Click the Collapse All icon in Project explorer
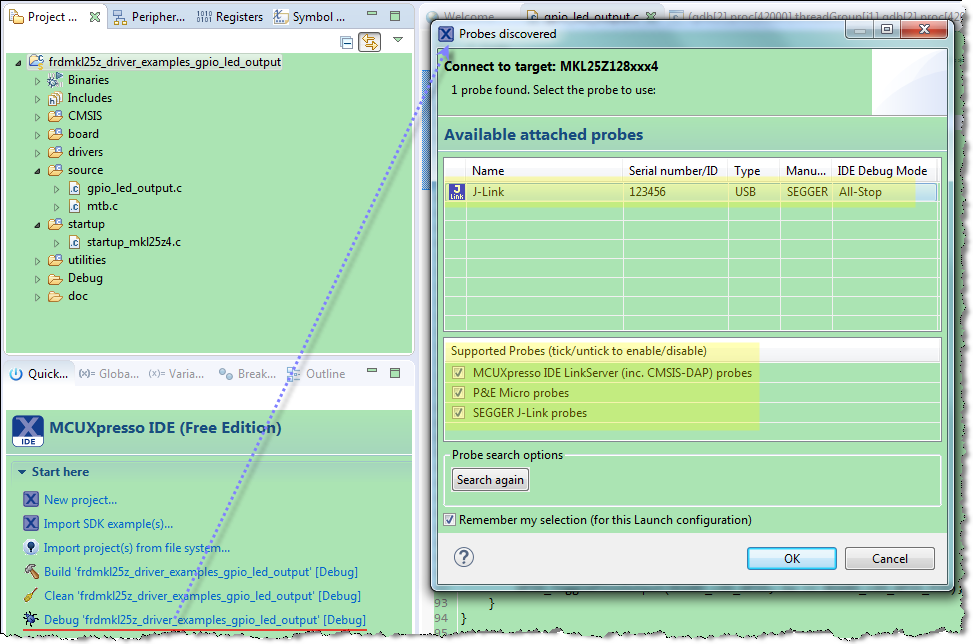This screenshot has width=973, height=644. (x=347, y=42)
